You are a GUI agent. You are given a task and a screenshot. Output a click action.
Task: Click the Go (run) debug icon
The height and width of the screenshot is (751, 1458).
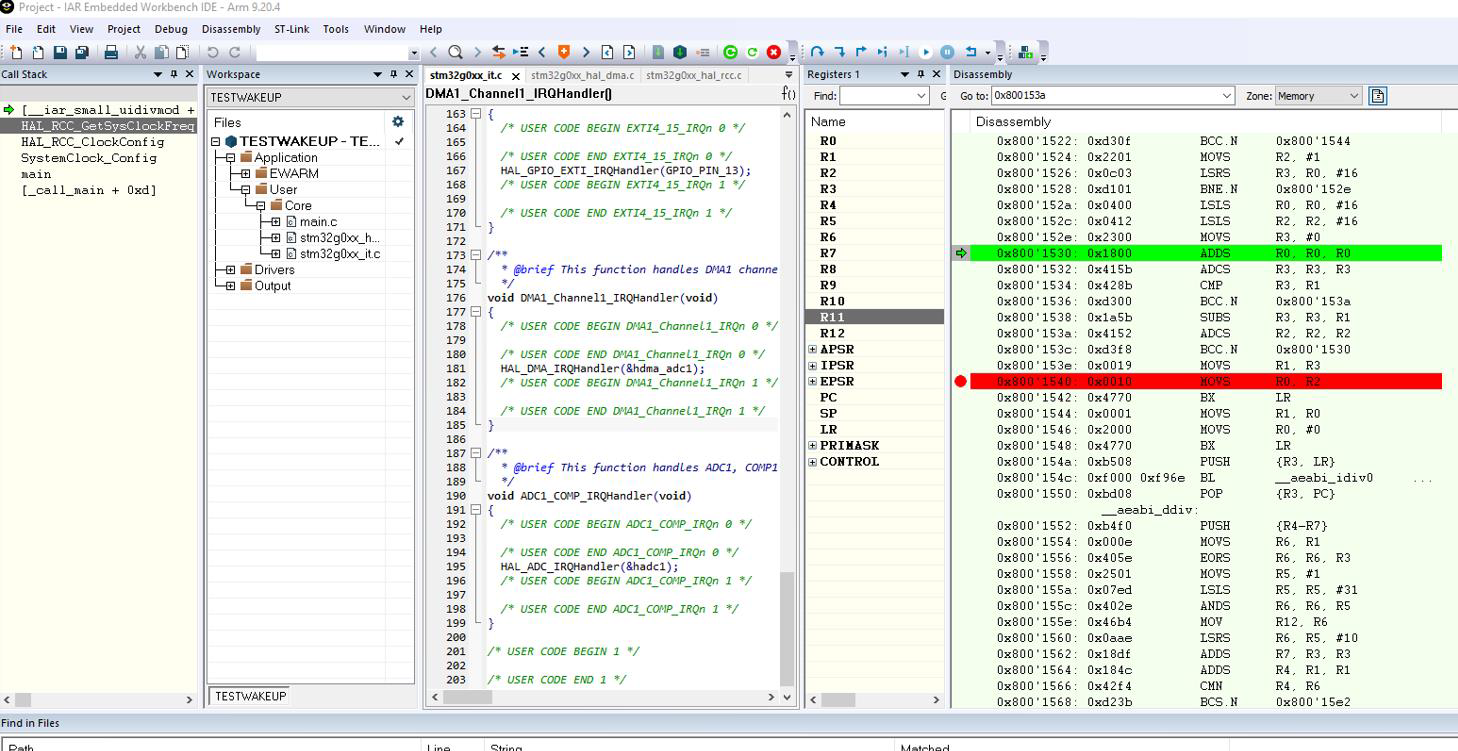[x=925, y=52]
